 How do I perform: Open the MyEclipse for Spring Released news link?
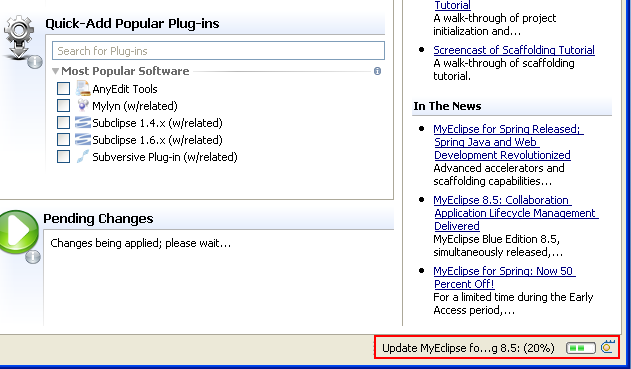coord(508,142)
